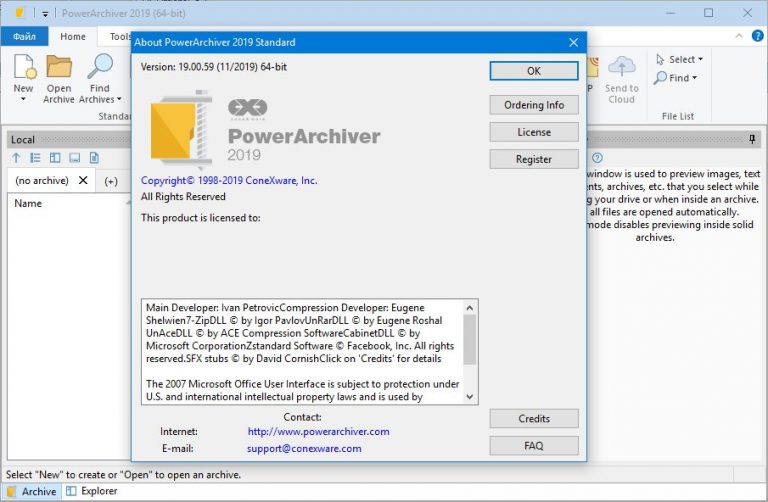Click the Find Archives magnifier icon

(x=100, y=67)
